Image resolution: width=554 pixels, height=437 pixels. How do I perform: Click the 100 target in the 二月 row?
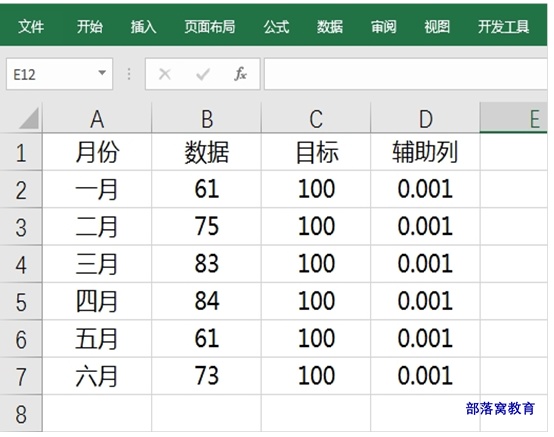[x=316, y=227]
